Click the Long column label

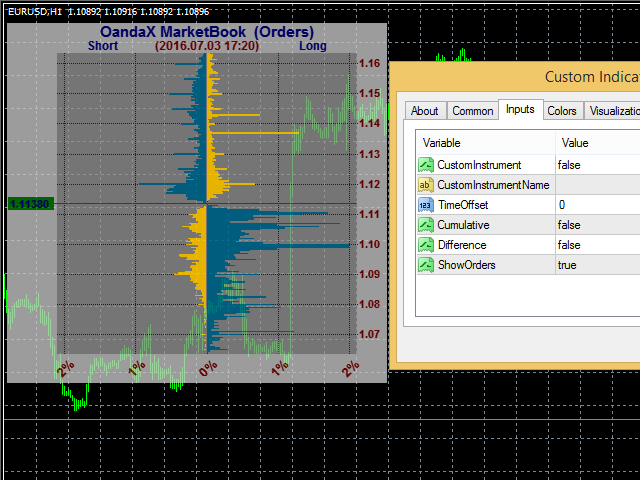pyautogui.click(x=313, y=46)
